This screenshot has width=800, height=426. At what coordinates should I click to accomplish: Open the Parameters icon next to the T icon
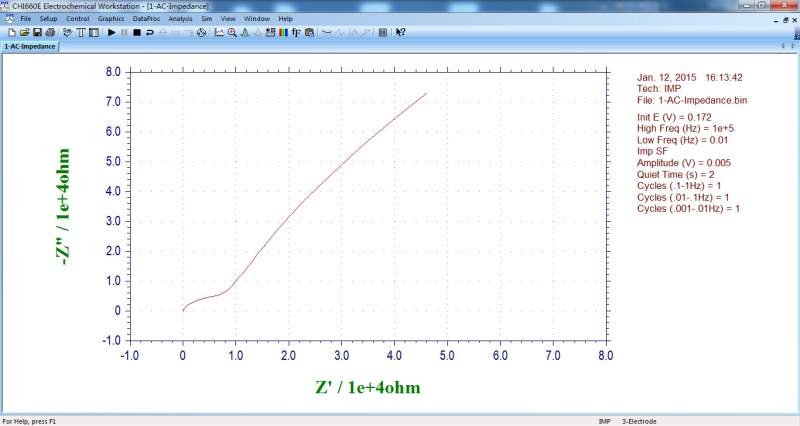(94, 32)
